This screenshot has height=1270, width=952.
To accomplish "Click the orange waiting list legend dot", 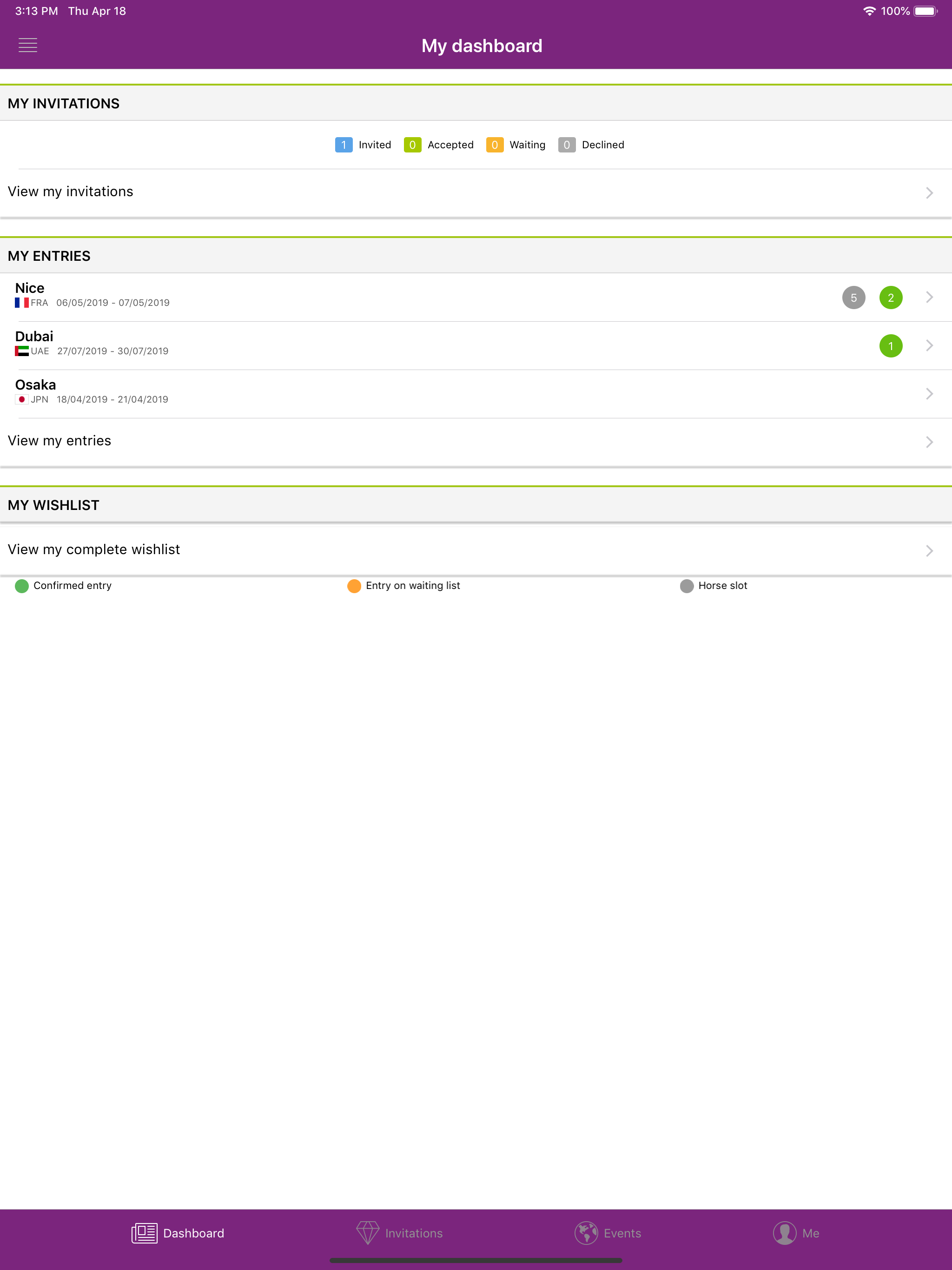I will click(354, 586).
